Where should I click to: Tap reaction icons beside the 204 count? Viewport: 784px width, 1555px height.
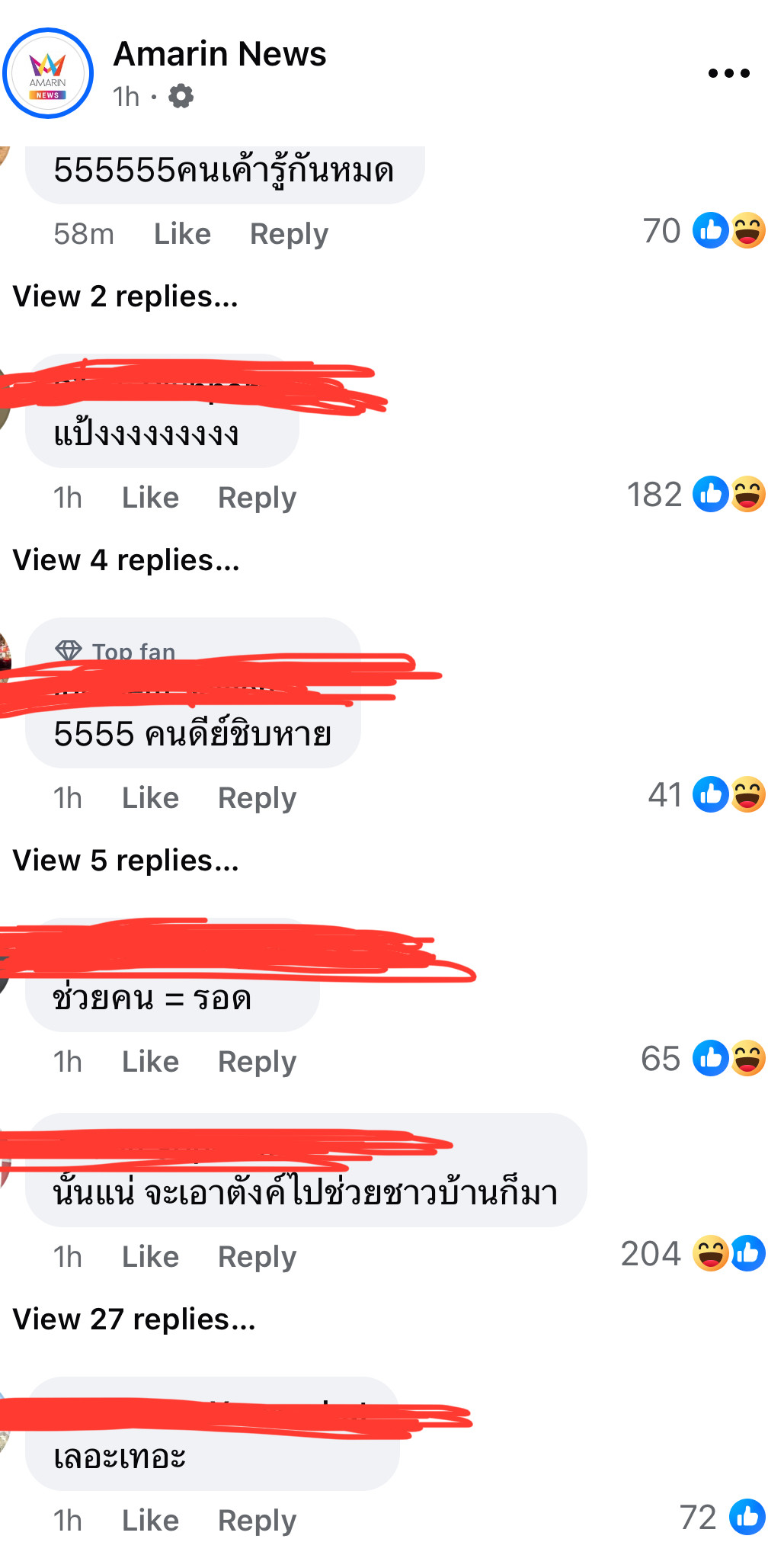[729, 1254]
